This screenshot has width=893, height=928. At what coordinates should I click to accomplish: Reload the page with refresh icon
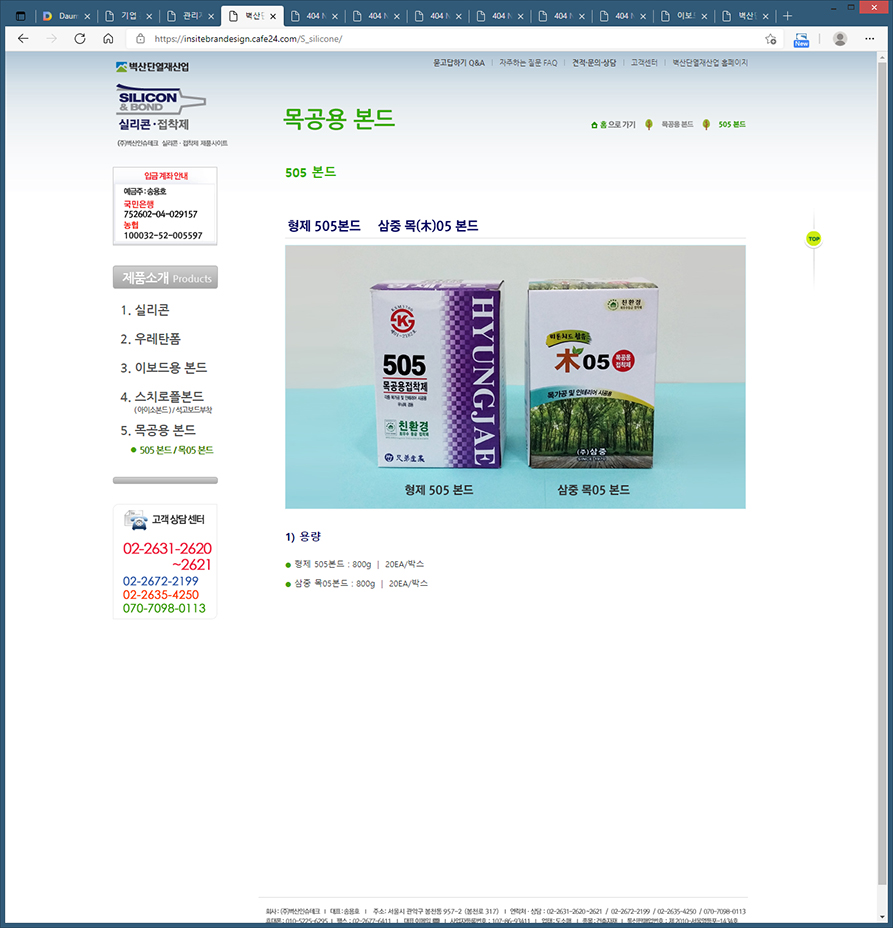[80, 39]
